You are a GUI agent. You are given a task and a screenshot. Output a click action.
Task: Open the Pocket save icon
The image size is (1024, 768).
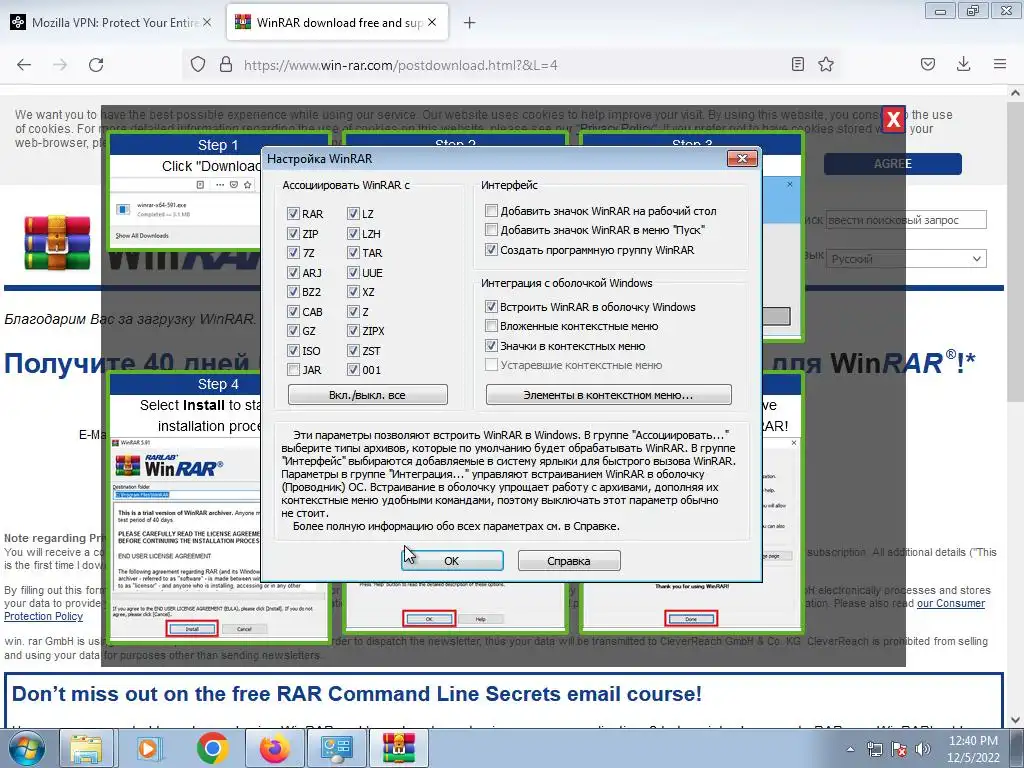pos(928,64)
